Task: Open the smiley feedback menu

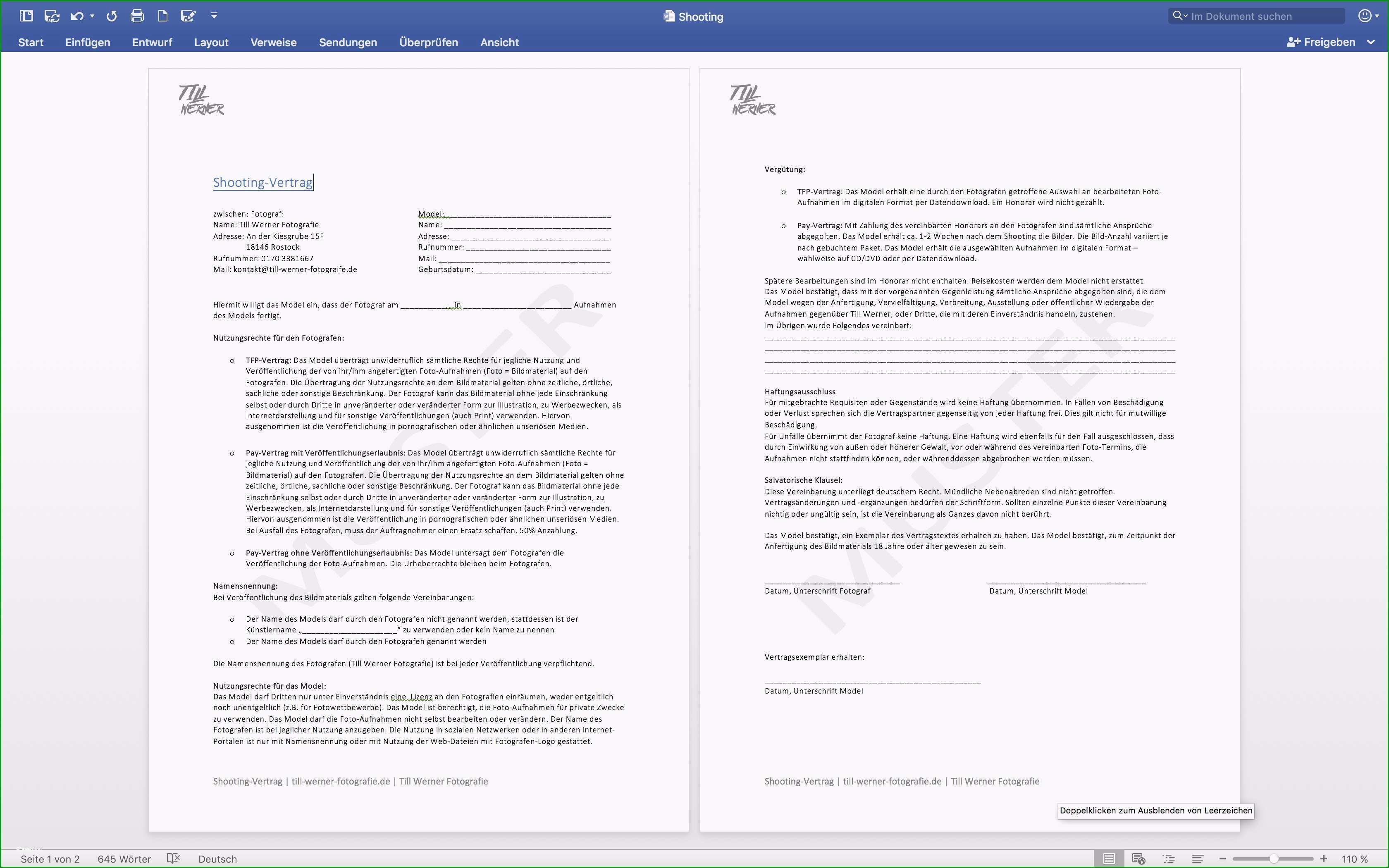Action: tap(1369, 16)
